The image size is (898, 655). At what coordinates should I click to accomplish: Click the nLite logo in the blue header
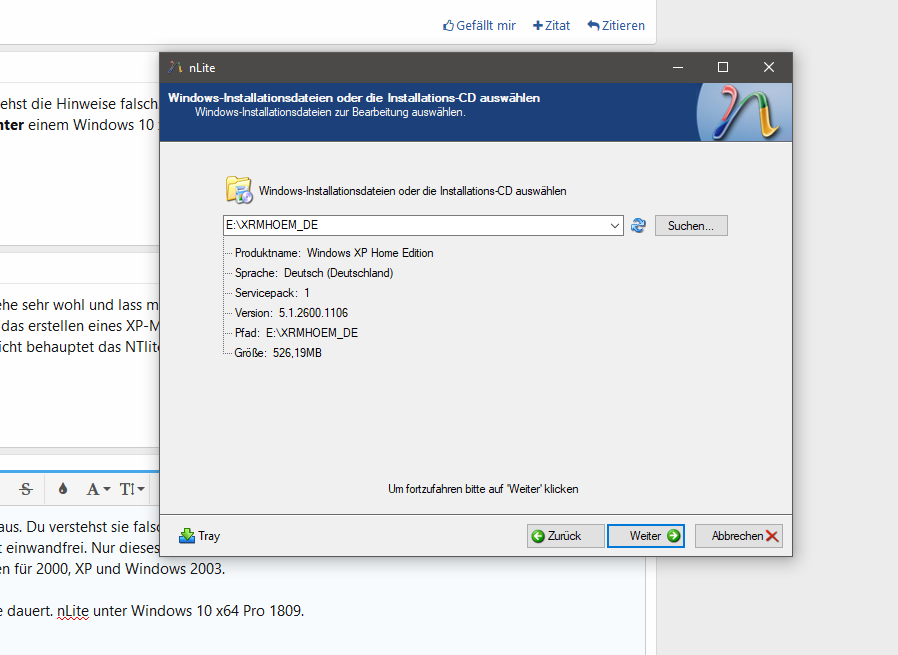click(x=745, y=112)
